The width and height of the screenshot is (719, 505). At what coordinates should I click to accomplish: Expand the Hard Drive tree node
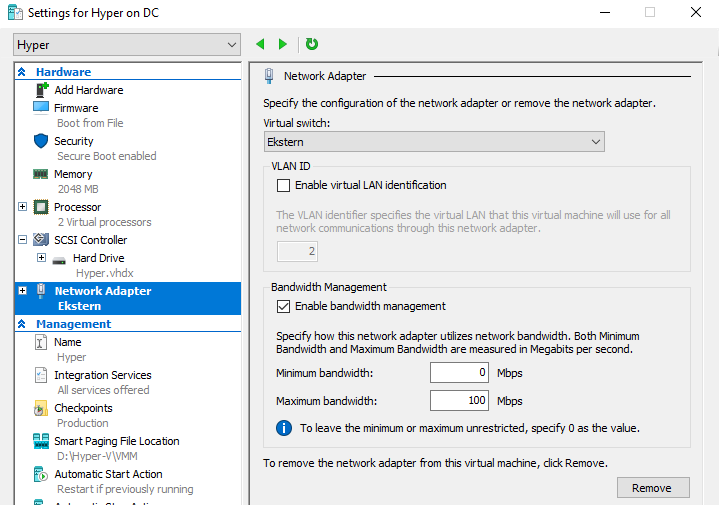(41, 257)
